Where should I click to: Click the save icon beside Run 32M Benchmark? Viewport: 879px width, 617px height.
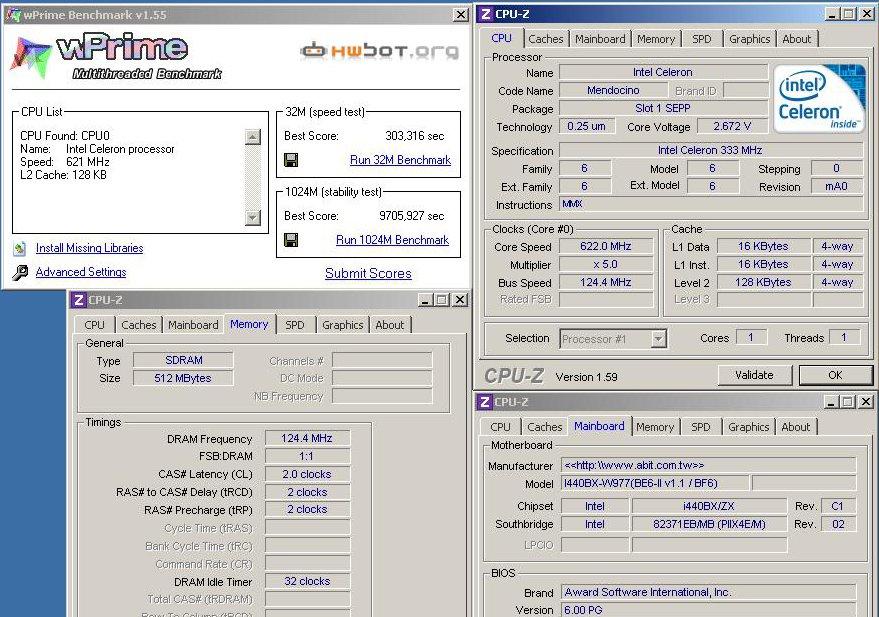pos(291,160)
